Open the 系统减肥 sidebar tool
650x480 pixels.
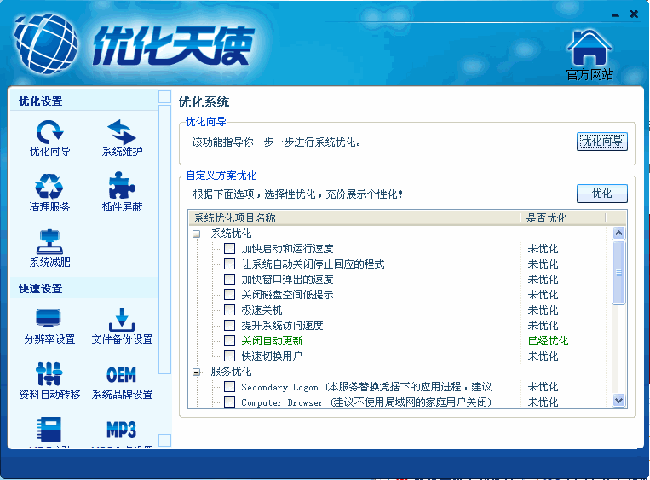[x=49, y=243]
